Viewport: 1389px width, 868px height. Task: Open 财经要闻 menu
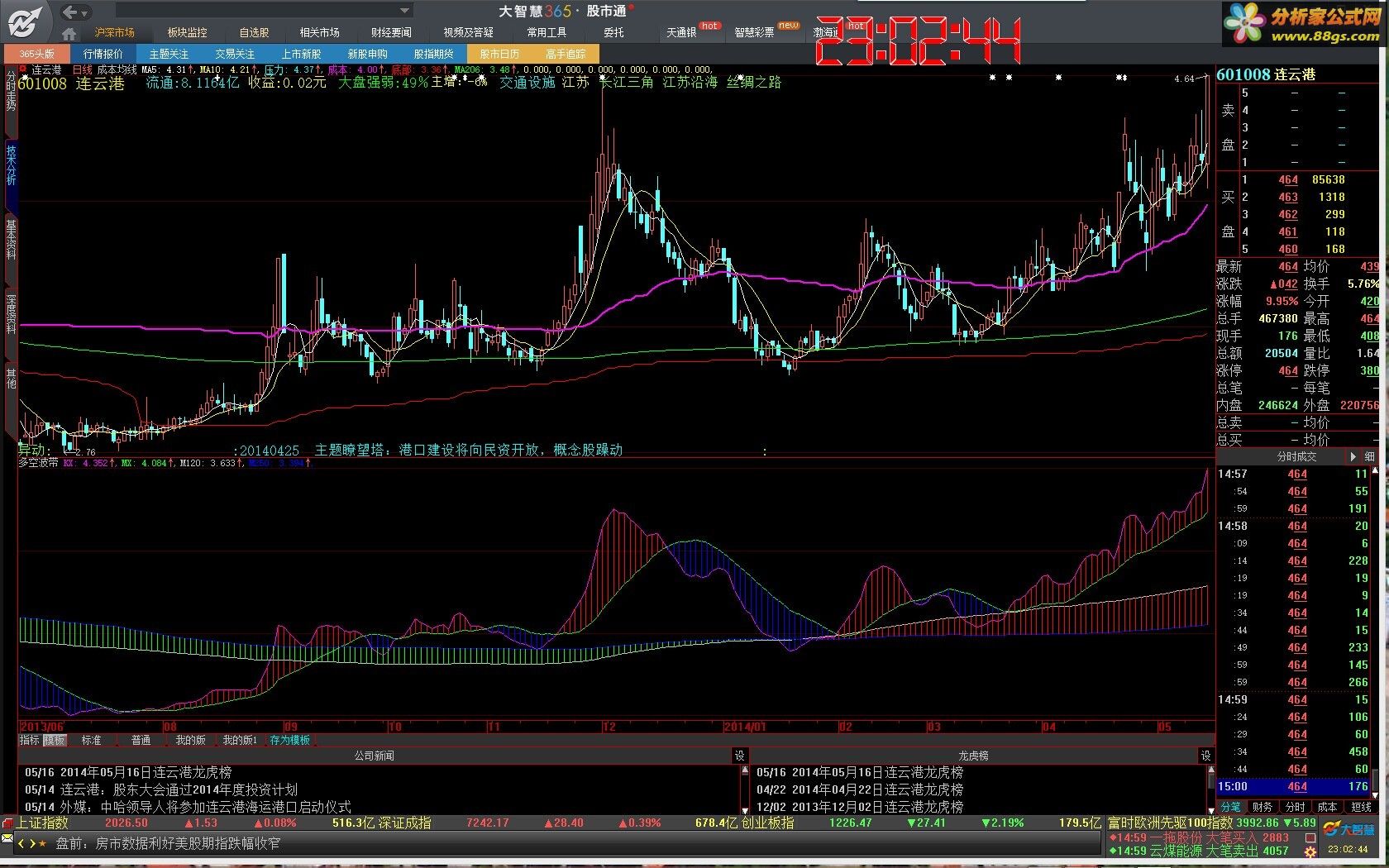[391, 33]
